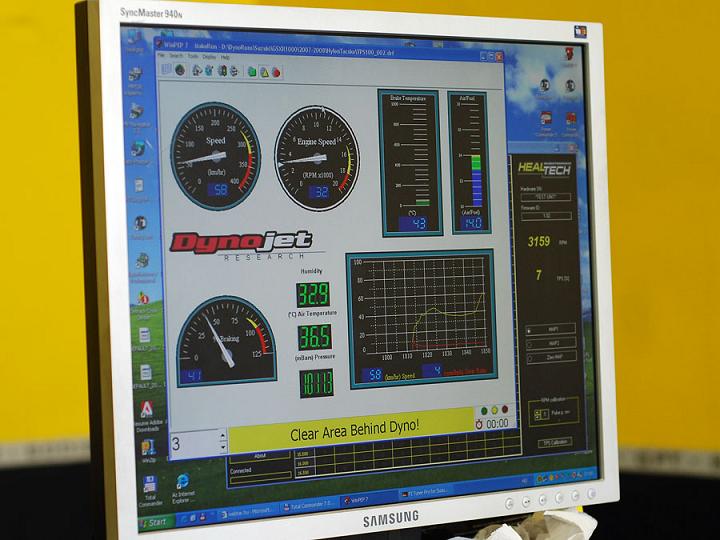720x540 pixels.
Task: Switch to WinPEP 7 in taskbar
Action: click(x=368, y=500)
